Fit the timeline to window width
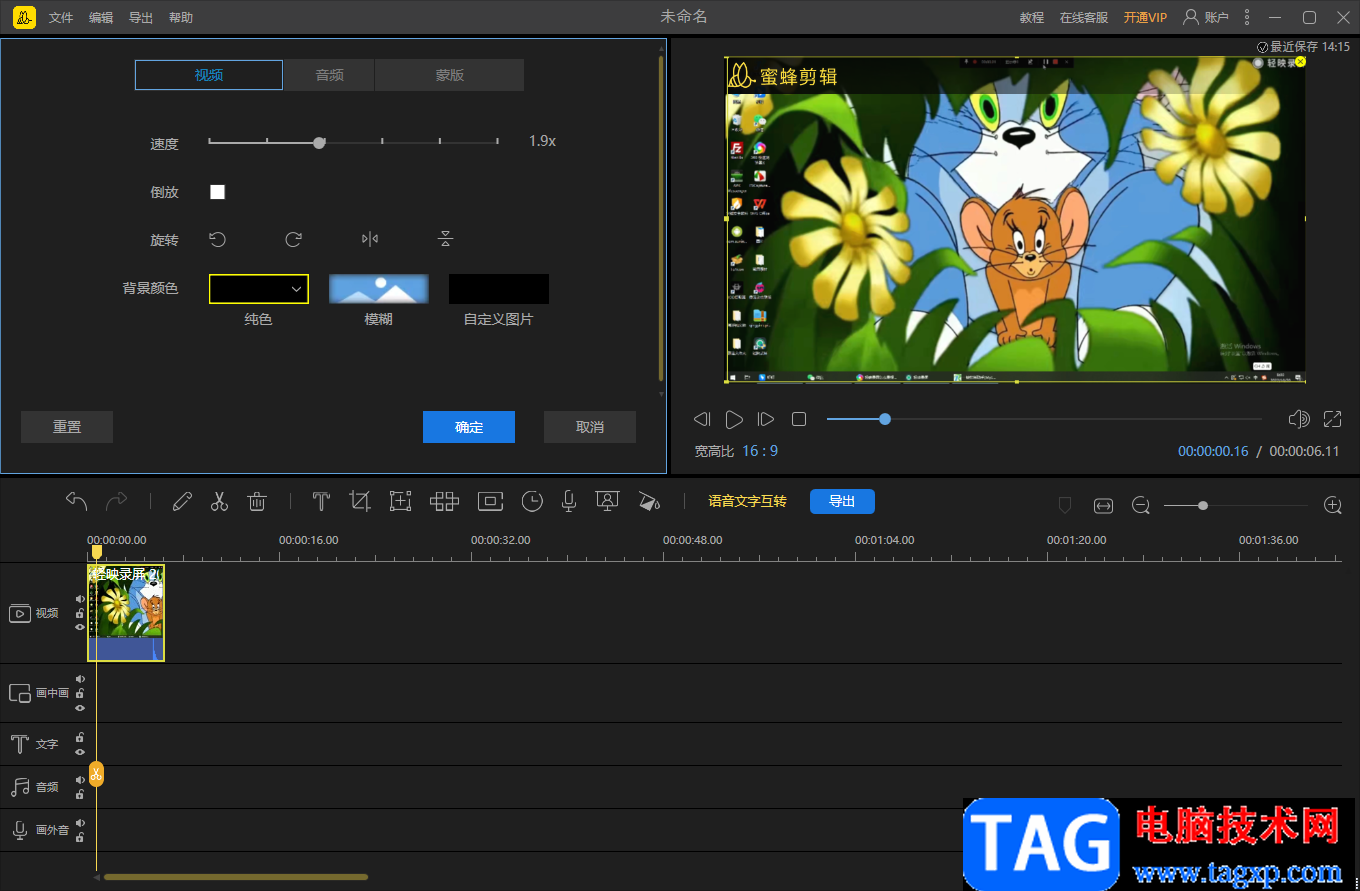This screenshot has width=1360, height=891. [1103, 506]
